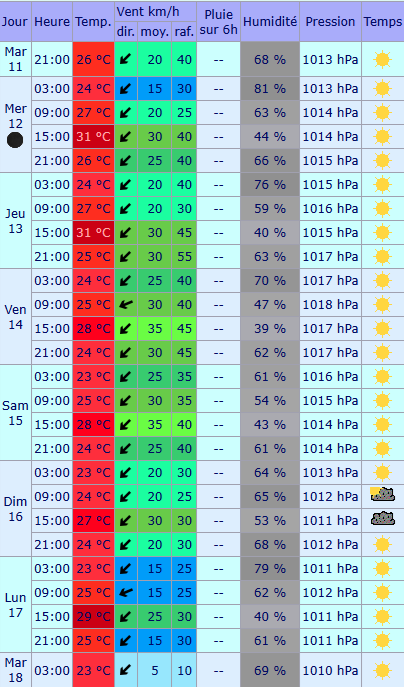Image resolution: width=404 pixels, height=687 pixels.
Task: Click 76 % humidity on Jeu 13 03:00
Action: (270, 184)
